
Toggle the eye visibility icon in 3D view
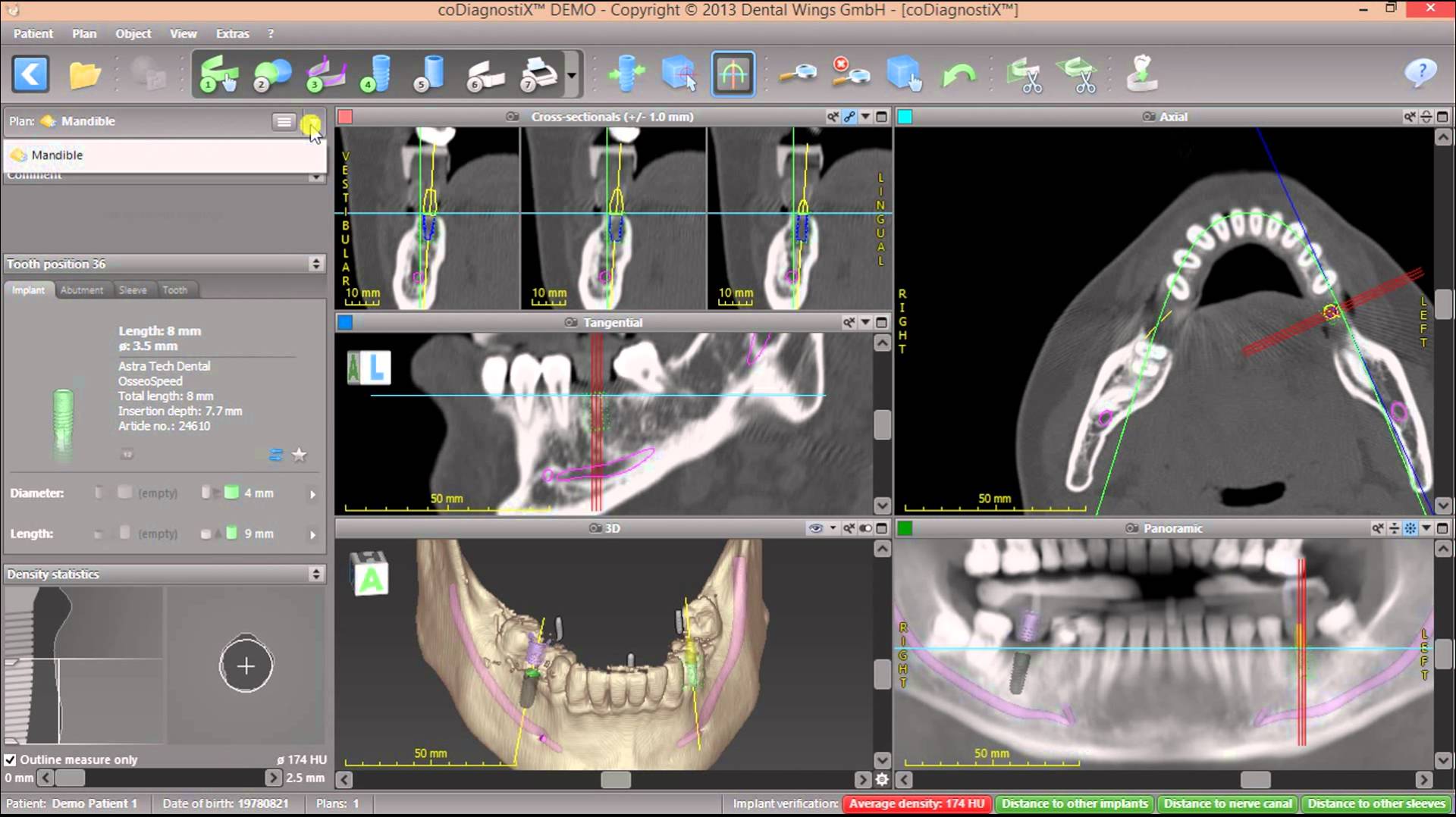pyautogui.click(x=816, y=528)
